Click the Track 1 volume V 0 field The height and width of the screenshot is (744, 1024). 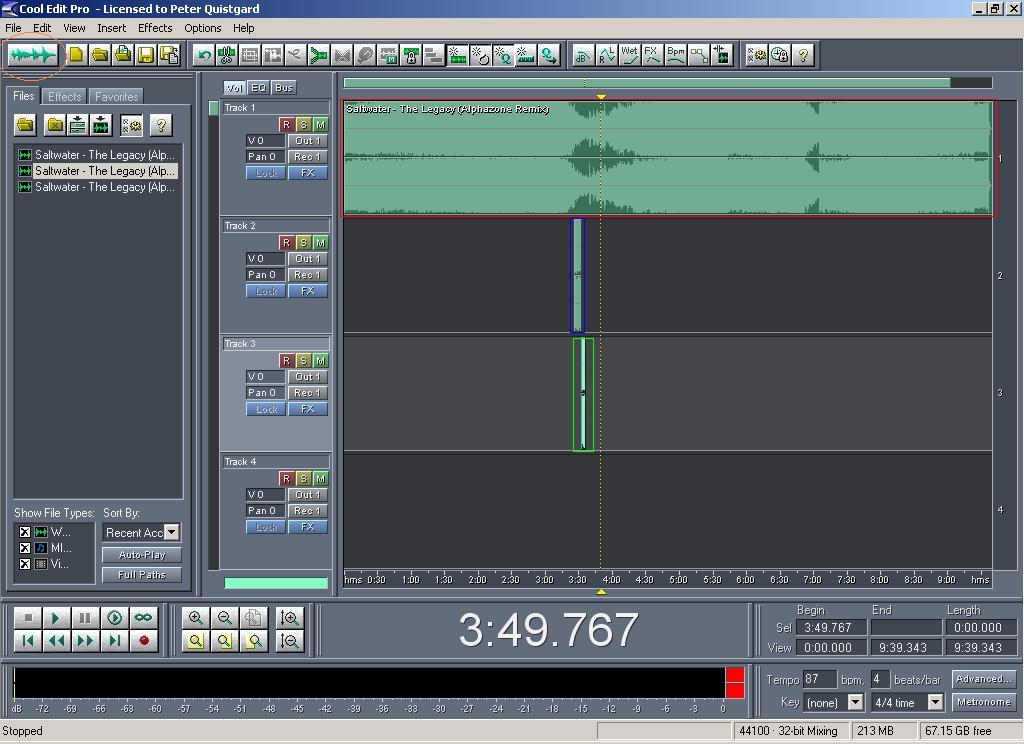coord(265,140)
